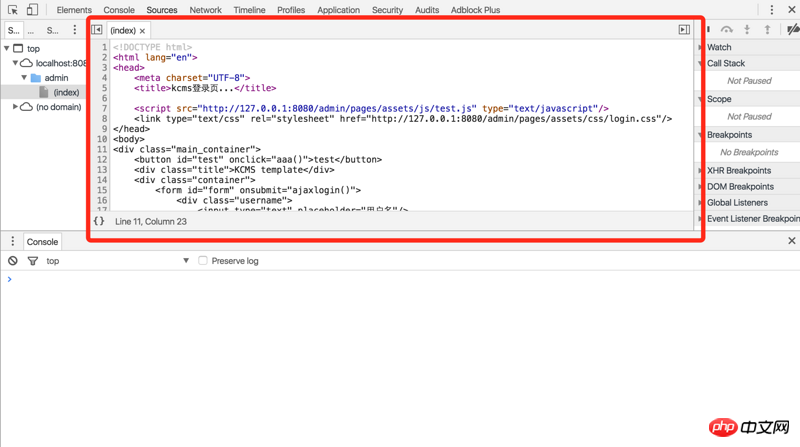Open the Adblock Plus panel tab
Screen dimensions: 800x447
476,10
